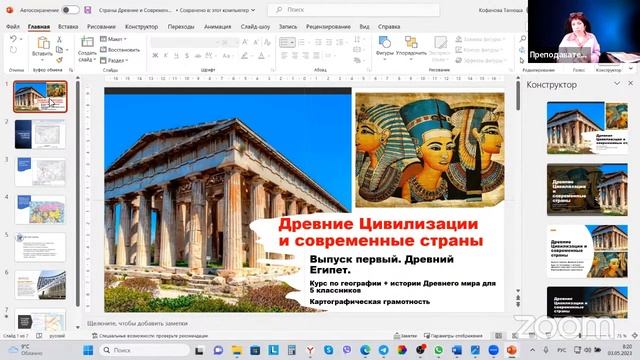The width and height of the screenshot is (640, 360).
Task: Clear all formatting with the eraser A icon
Action: [267, 42]
